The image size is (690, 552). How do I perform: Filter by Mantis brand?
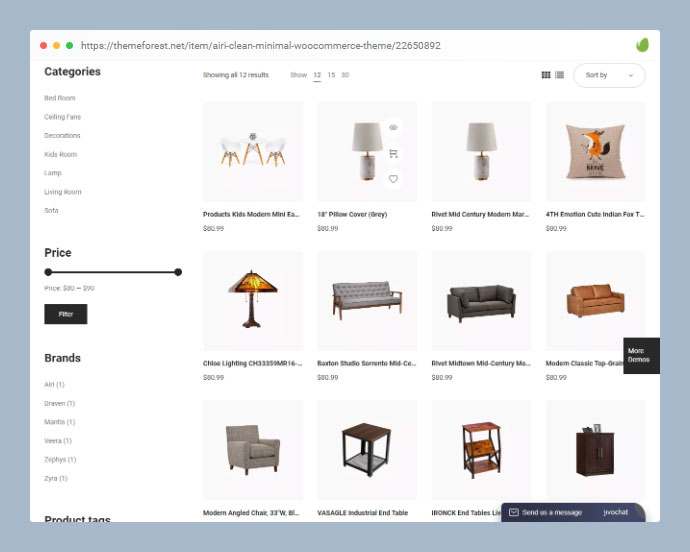(x=59, y=422)
